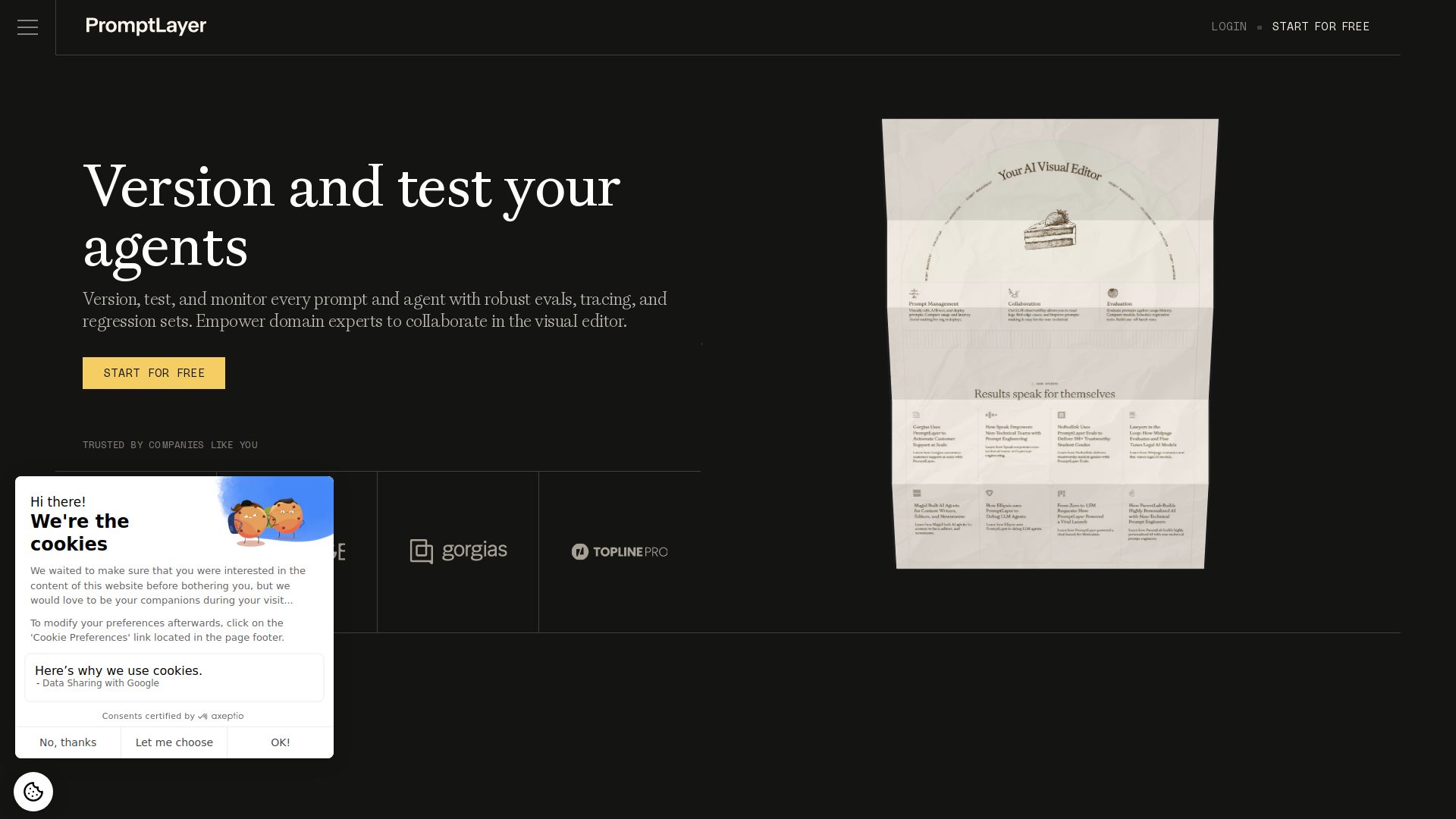Image resolution: width=1456 pixels, height=819 pixels.
Task: Choose "Let me choose" cookie option
Action: click(x=174, y=742)
